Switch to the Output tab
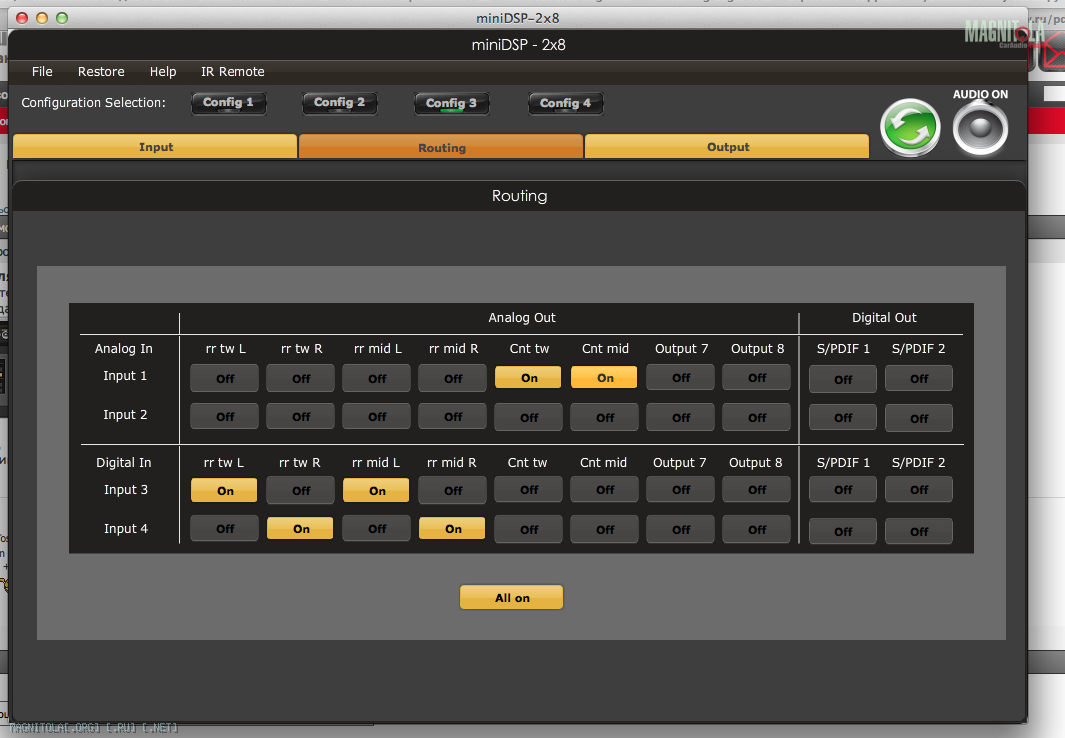1065x738 pixels. pos(727,147)
